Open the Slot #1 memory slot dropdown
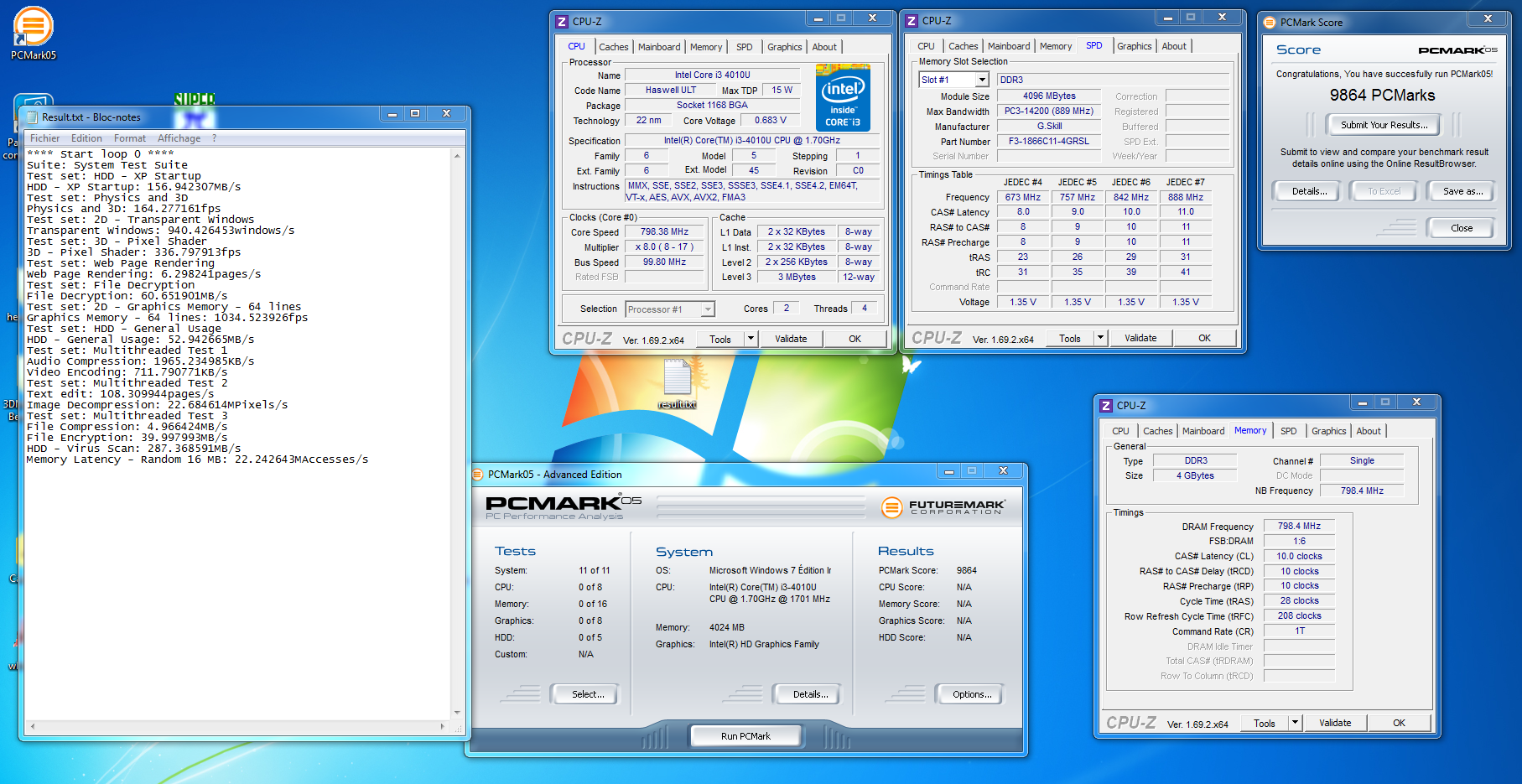This screenshot has width=1522, height=784. click(982, 80)
